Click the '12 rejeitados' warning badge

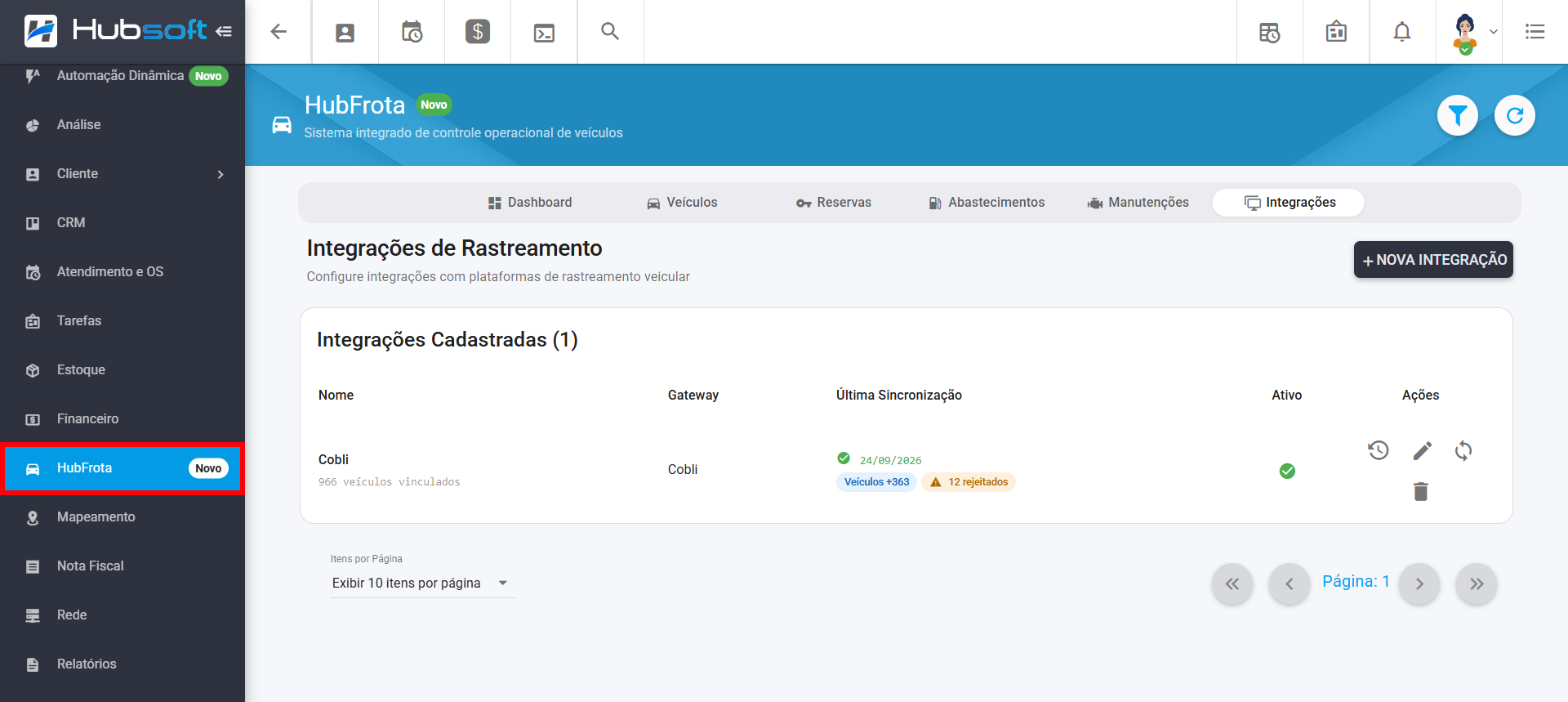pyautogui.click(x=969, y=482)
